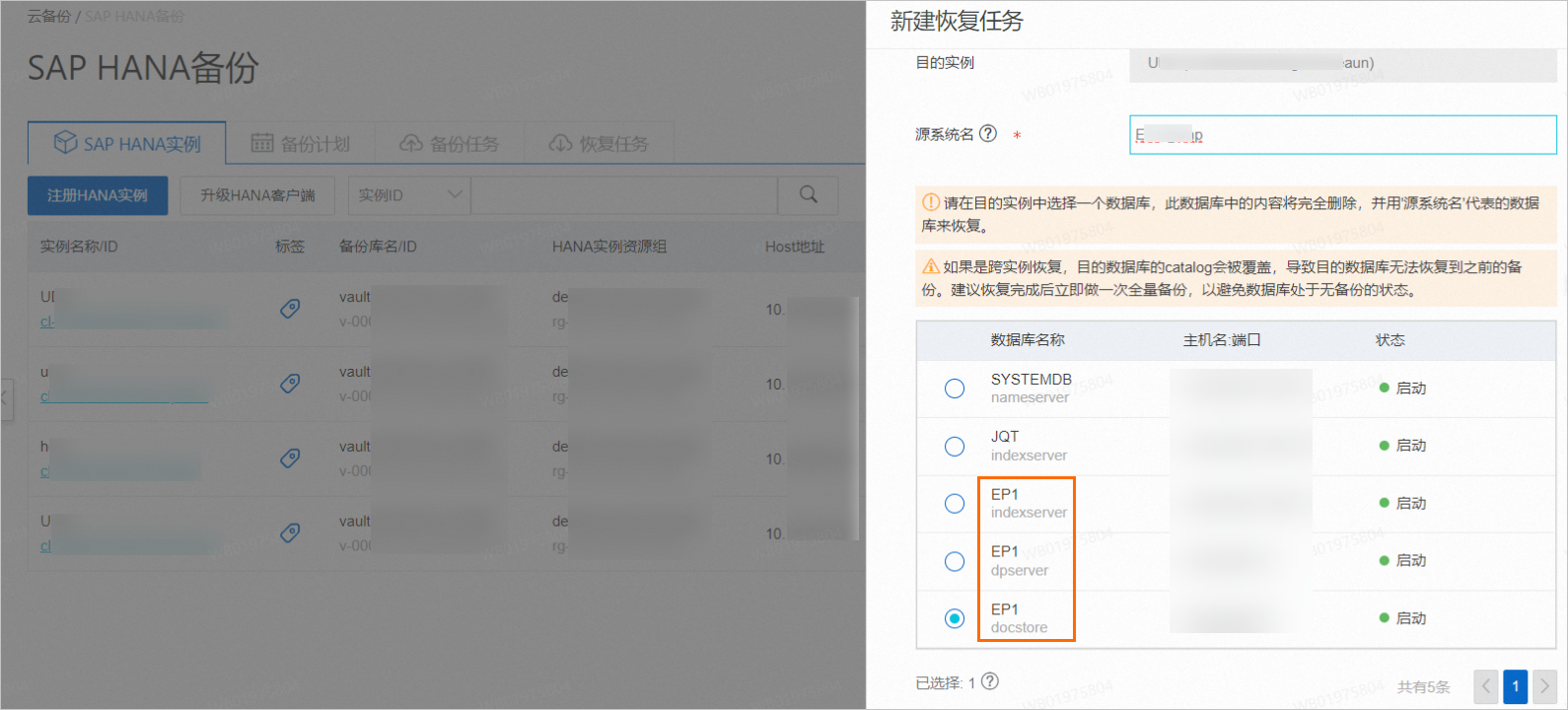Click the 注册HANA实例 button
This screenshot has height=710, width=1568.
point(98,195)
